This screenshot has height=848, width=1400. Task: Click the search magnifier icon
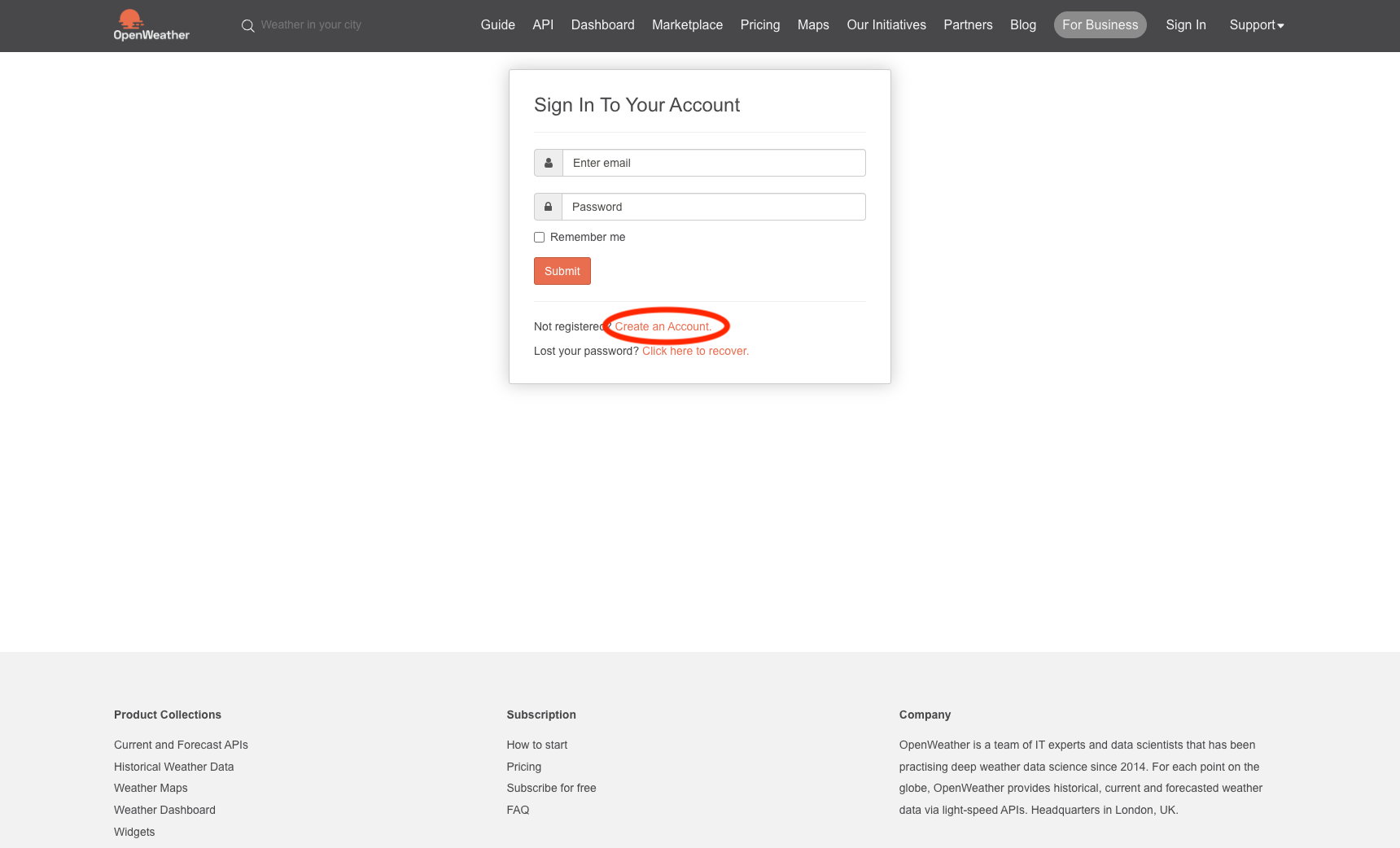(x=248, y=26)
